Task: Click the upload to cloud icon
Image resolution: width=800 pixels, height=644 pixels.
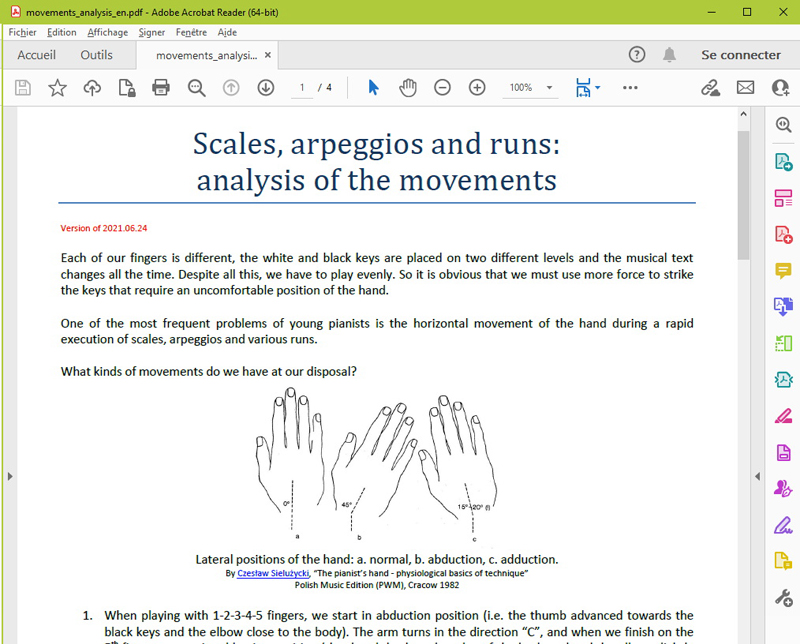Action: 92,88
